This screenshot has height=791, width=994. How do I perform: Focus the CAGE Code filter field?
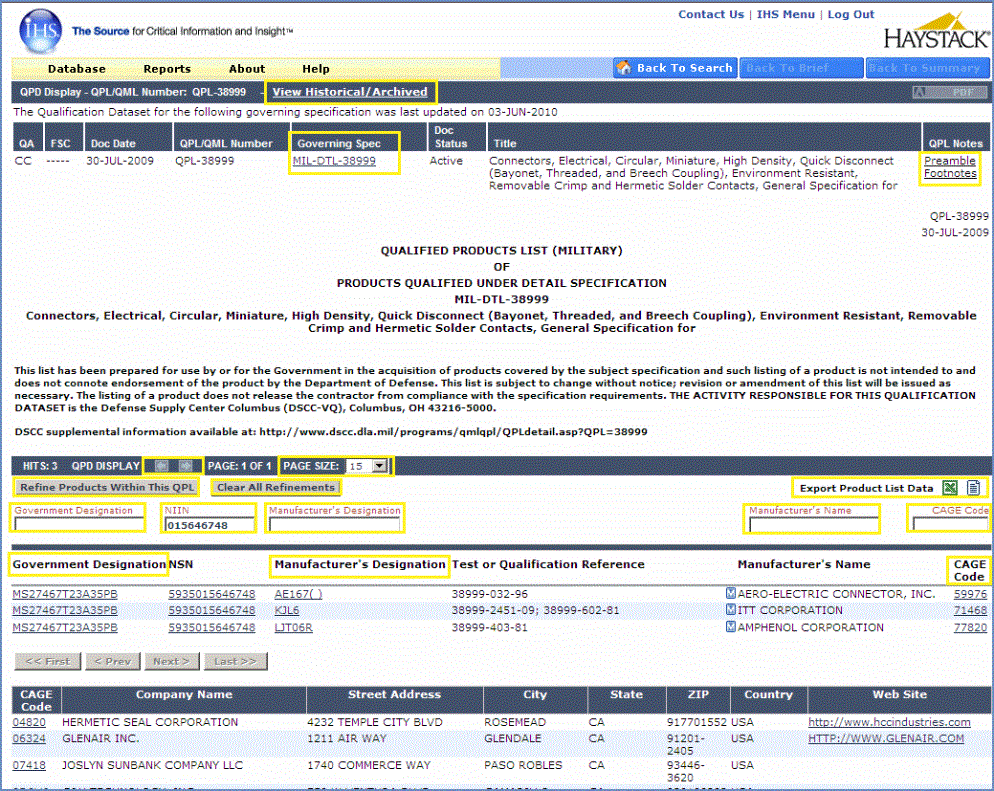[950, 524]
